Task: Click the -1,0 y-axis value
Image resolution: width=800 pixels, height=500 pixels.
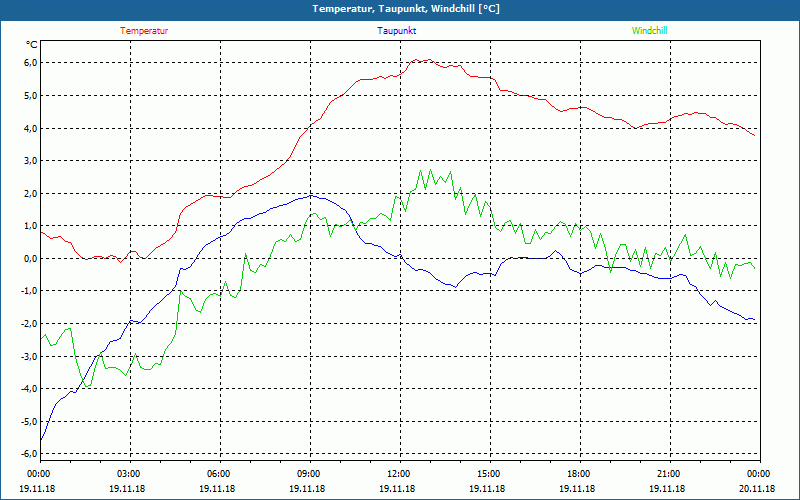Action: (x=30, y=291)
